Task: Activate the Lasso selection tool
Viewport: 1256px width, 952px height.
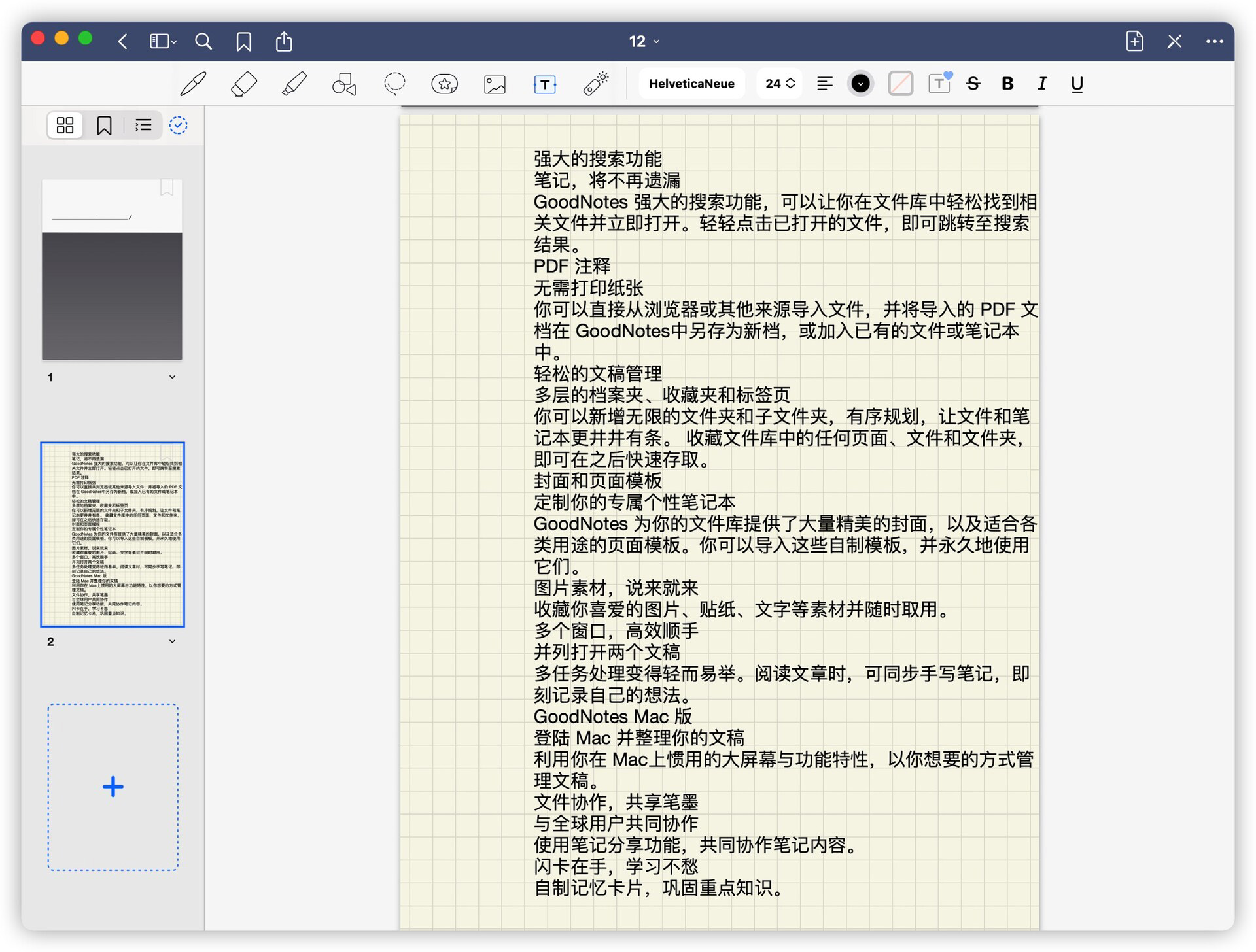Action: [394, 84]
